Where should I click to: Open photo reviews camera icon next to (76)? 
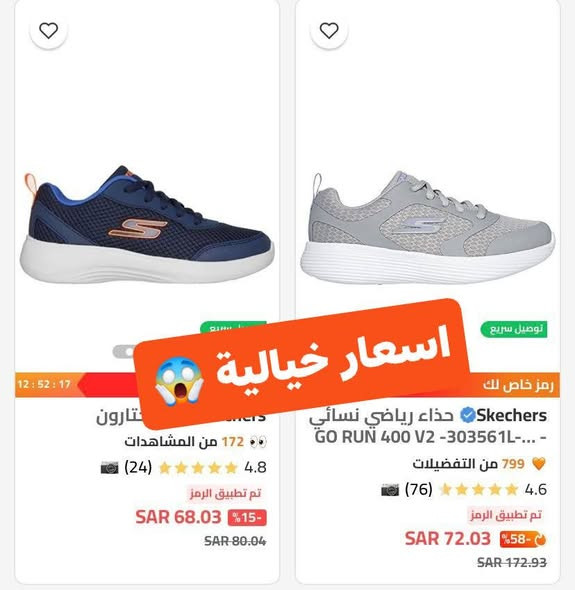[x=390, y=490]
